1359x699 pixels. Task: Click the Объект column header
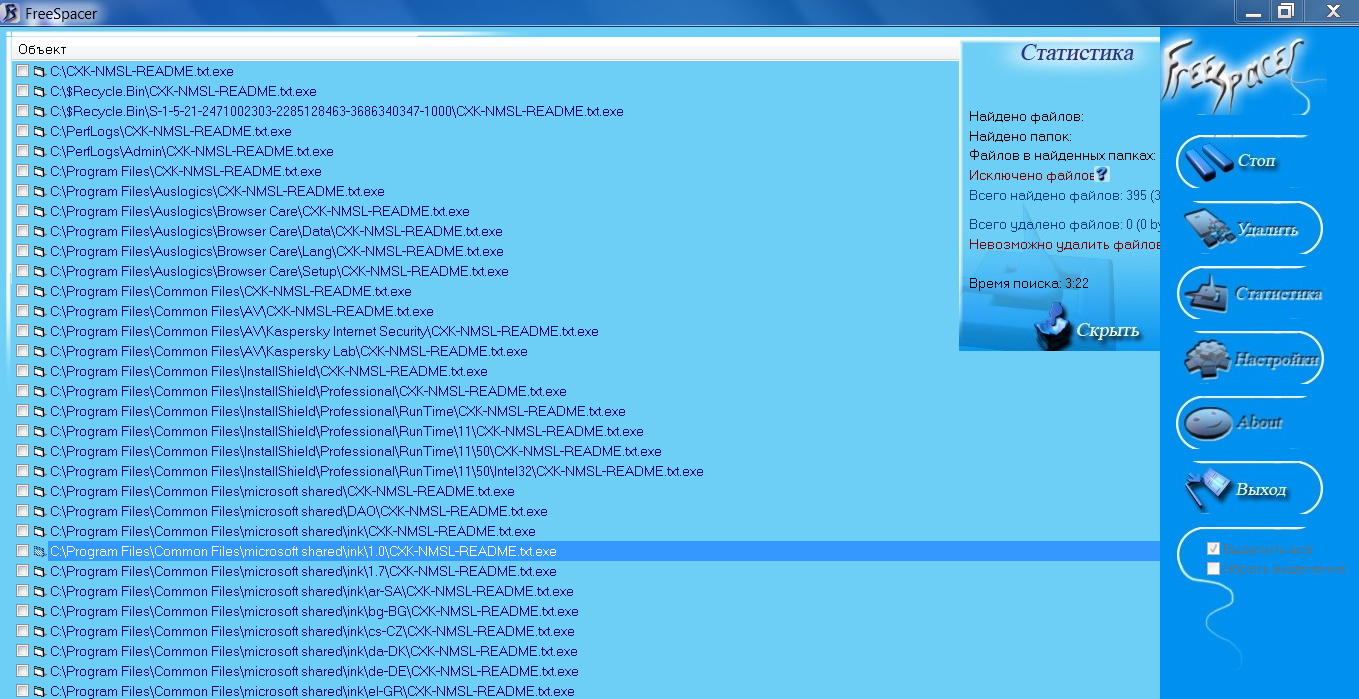(x=485, y=49)
